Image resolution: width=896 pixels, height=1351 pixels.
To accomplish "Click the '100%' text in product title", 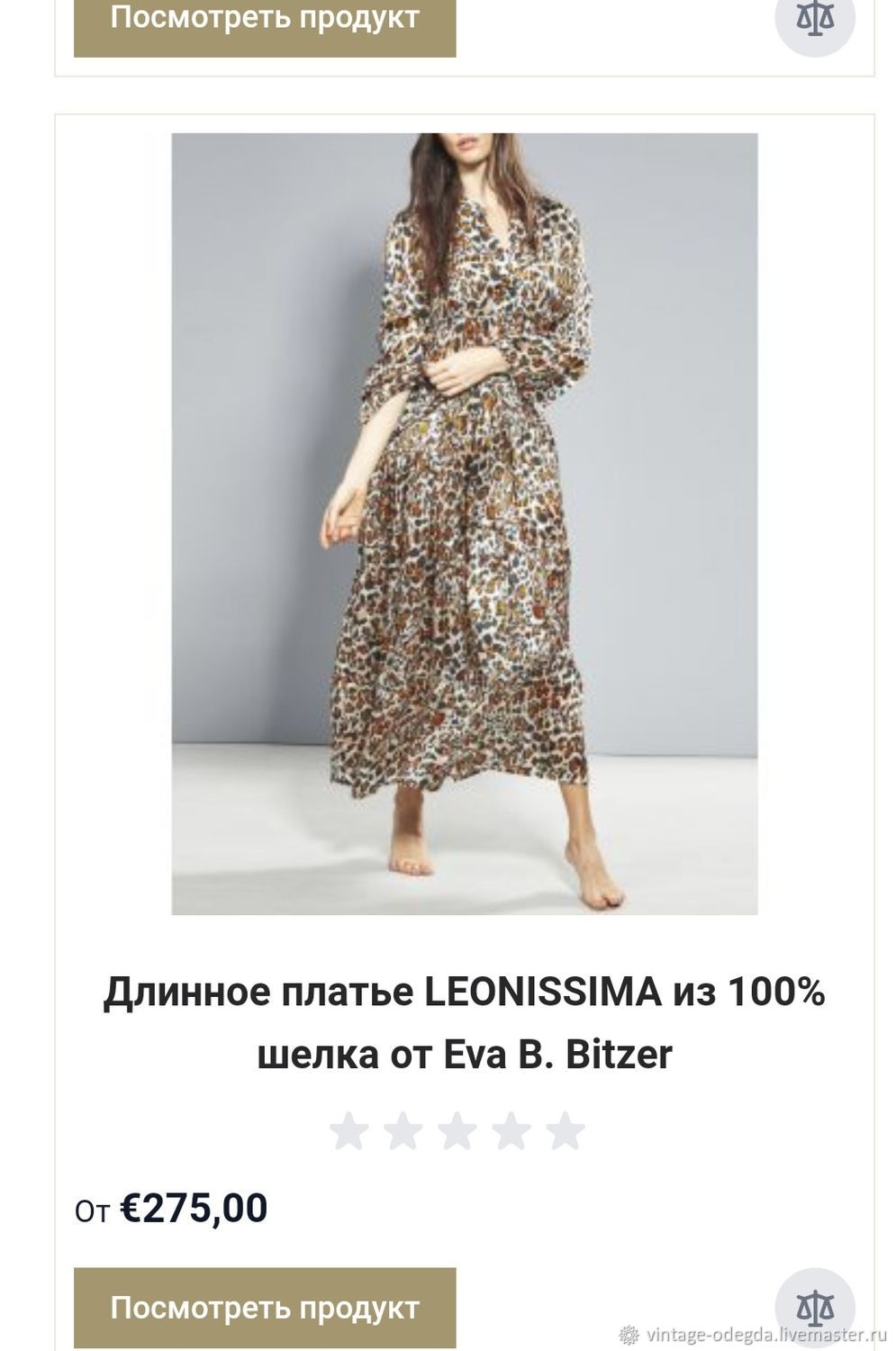I will [x=775, y=993].
